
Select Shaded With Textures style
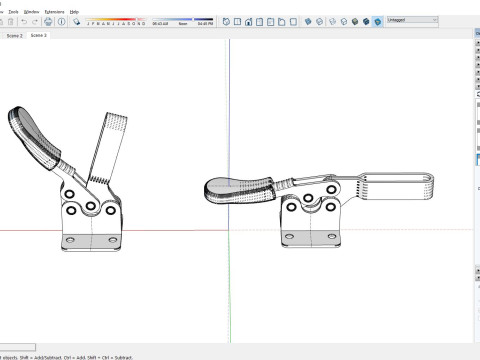coord(366,22)
